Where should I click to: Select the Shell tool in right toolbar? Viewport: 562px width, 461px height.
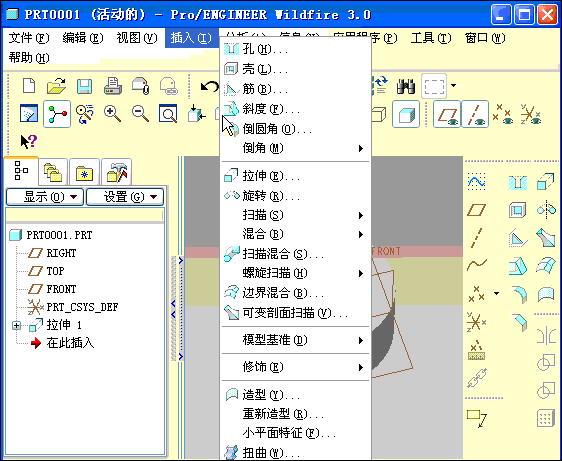coord(518,210)
